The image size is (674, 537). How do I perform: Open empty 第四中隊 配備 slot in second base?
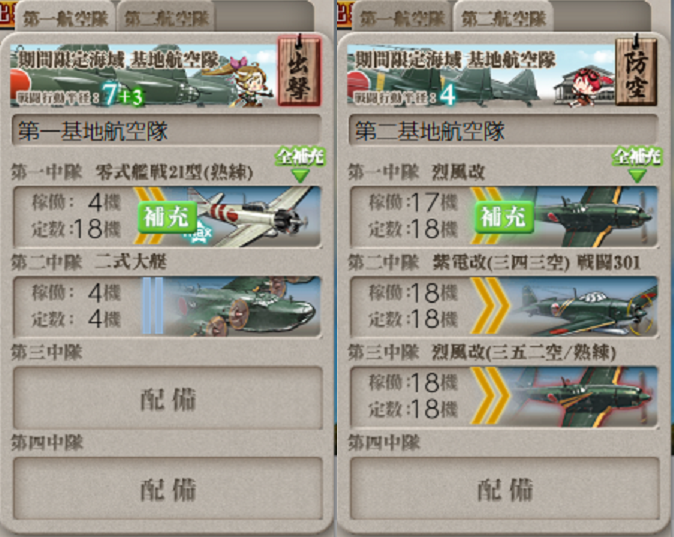(x=505, y=488)
